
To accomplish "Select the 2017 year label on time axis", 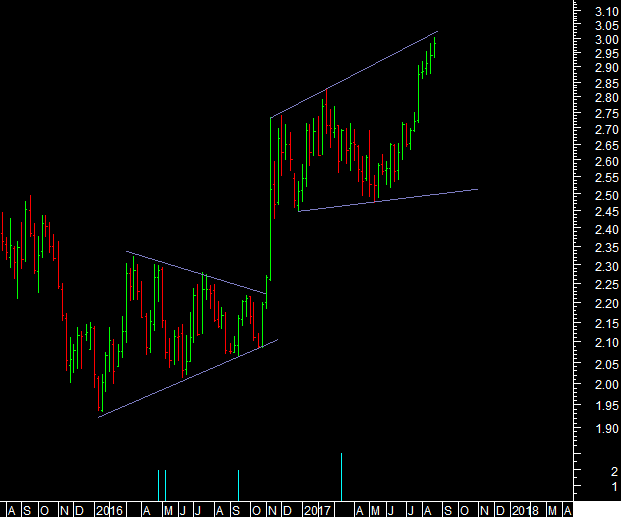I will click(x=318, y=510).
